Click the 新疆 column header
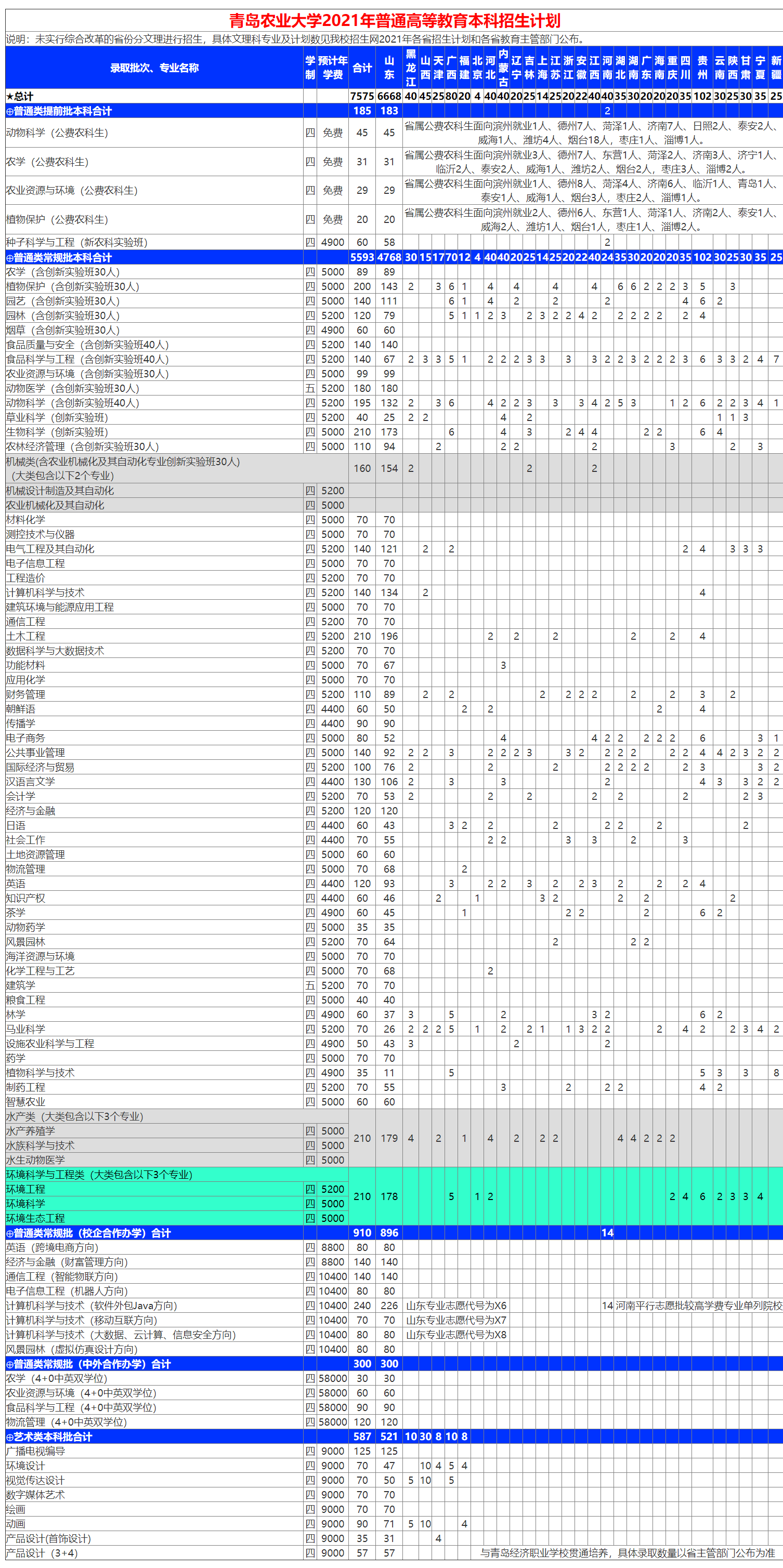 (x=776, y=68)
